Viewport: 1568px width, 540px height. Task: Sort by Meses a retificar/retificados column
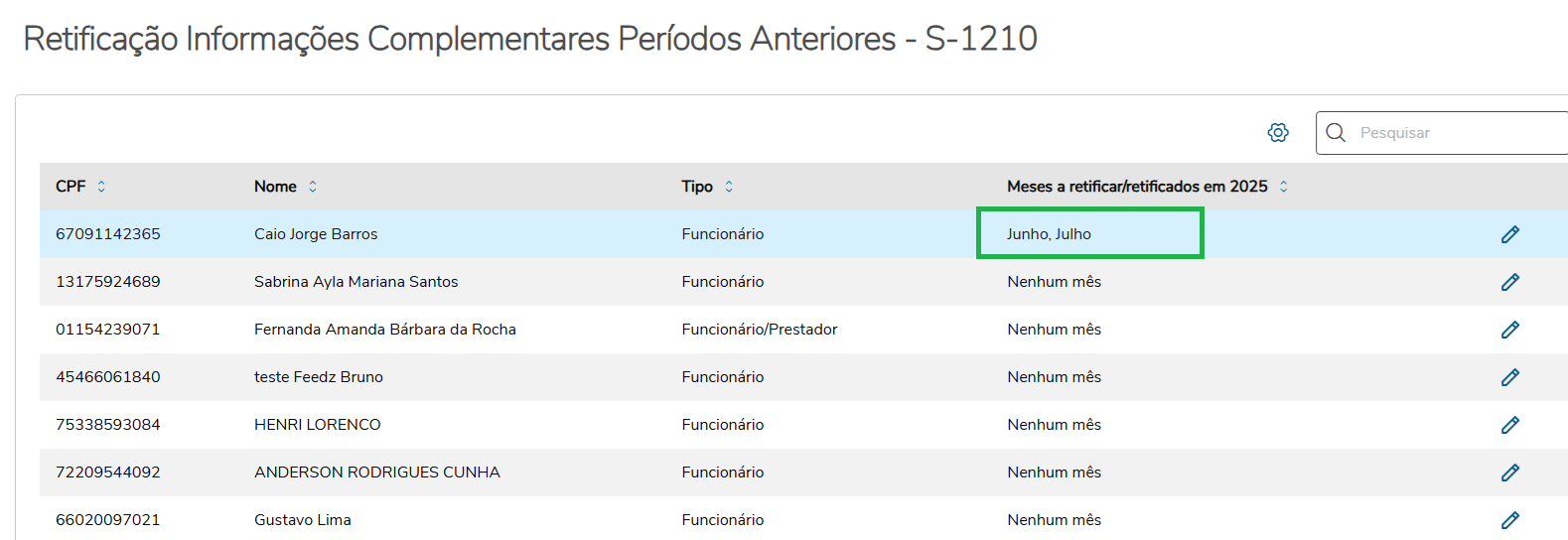pyautogui.click(x=1283, y=187)
